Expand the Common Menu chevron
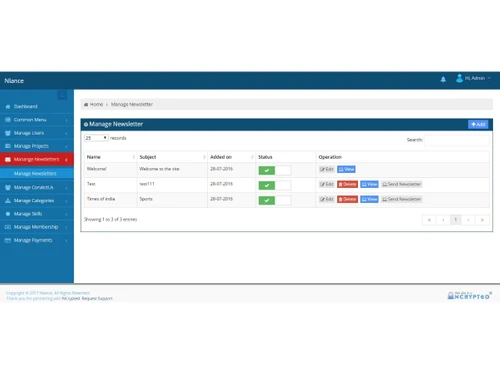Viewport: 500px width, 375px height. [x=66, y=120]
